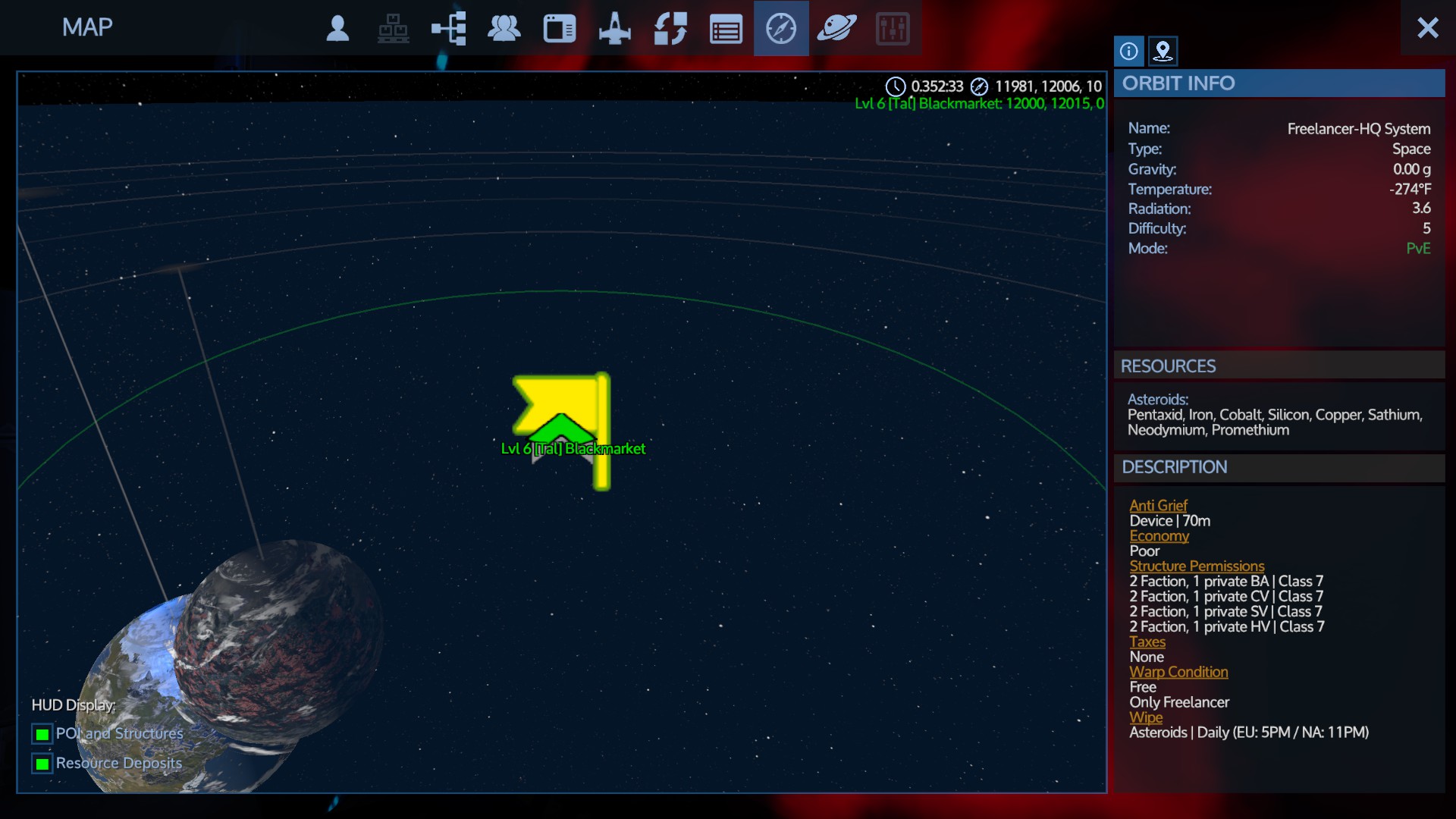Screen dimensions: 1456x819
Task: Click the Structure Permissions link
Action: pos(1197,566)
